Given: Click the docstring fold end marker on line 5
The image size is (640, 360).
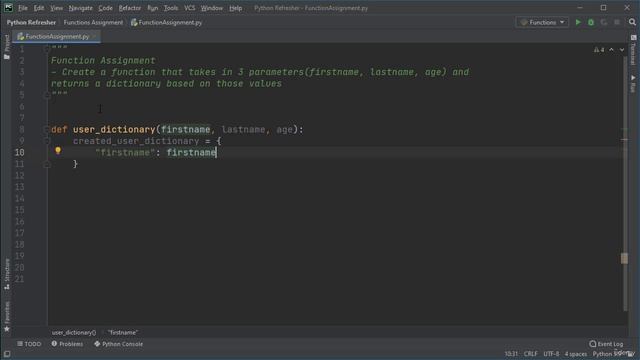Looking at the screenshot, I should [47, 95].
